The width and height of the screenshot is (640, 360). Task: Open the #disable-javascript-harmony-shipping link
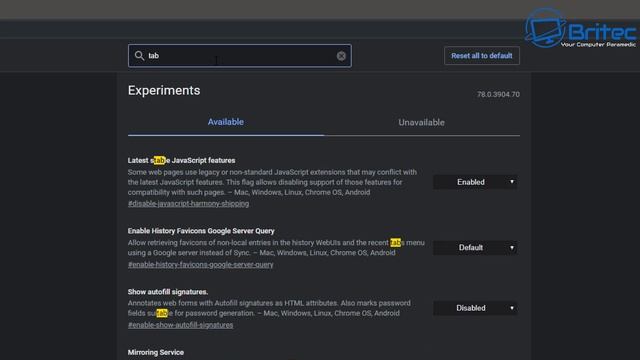pos(188,204)
